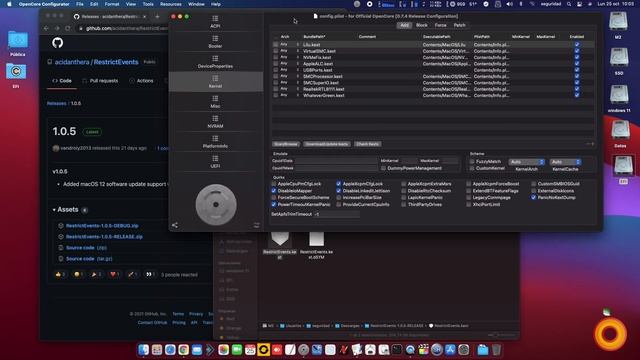Click the share icon in the sidebar

coord(175,225)
